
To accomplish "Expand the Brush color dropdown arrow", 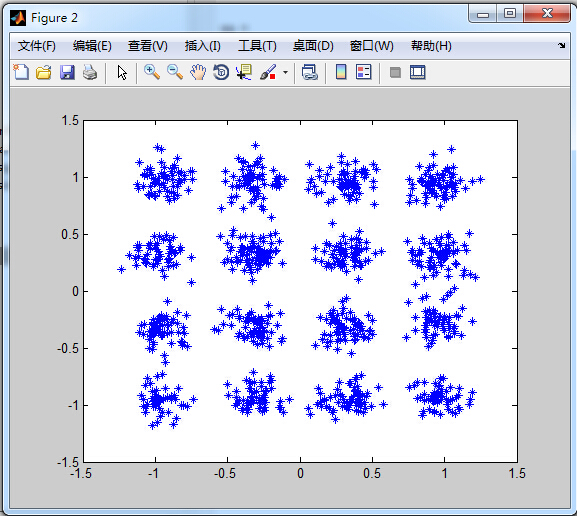I will 286,73.
